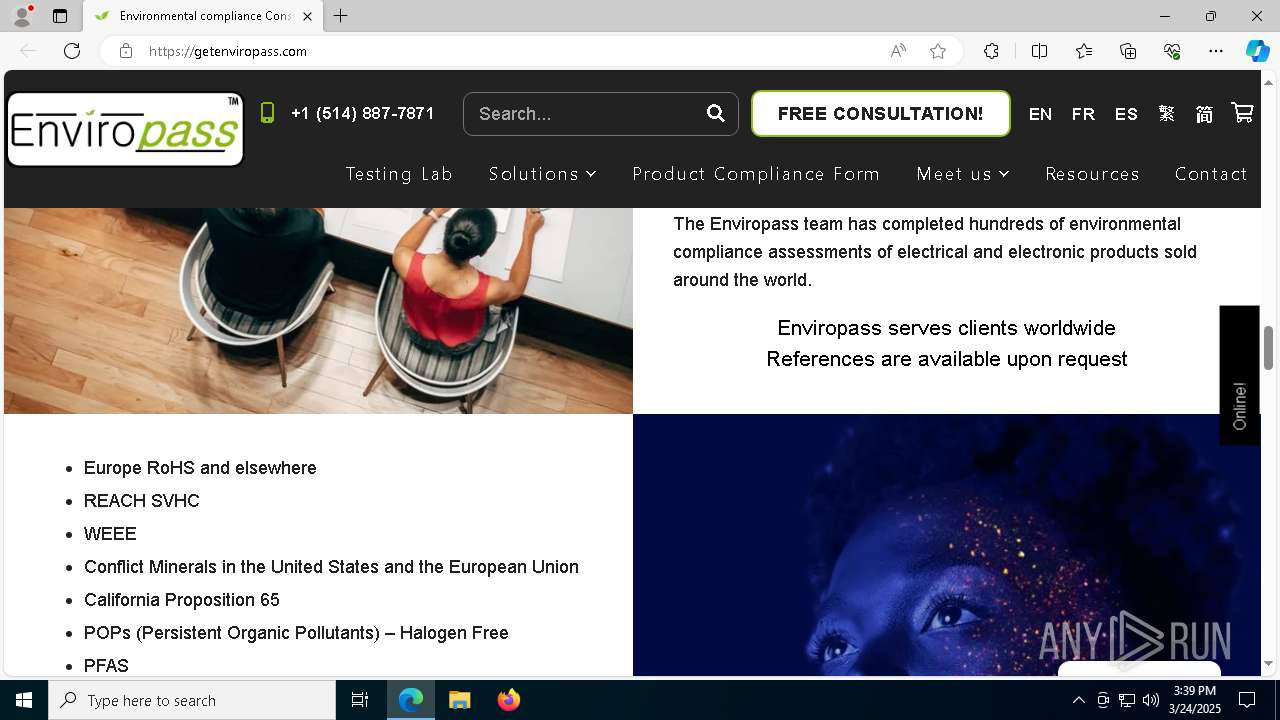Switch to Traditional Chinese language icon
1280x720 pixels.
[1166, 114]
